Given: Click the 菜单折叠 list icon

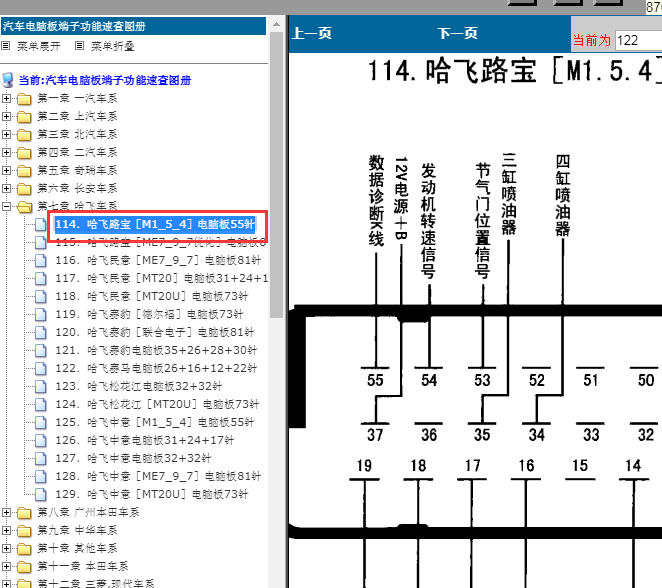Looking at the screenshot, I should [x=79, y=46].
